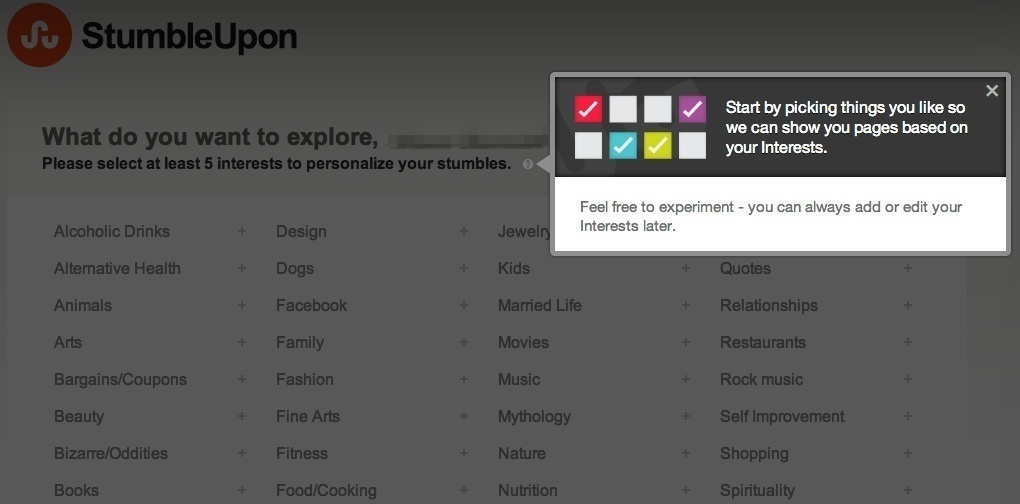This screenshot has height=504, width=1020.
Task: Choose the Shopping interest label
Action: click(754, 454)
